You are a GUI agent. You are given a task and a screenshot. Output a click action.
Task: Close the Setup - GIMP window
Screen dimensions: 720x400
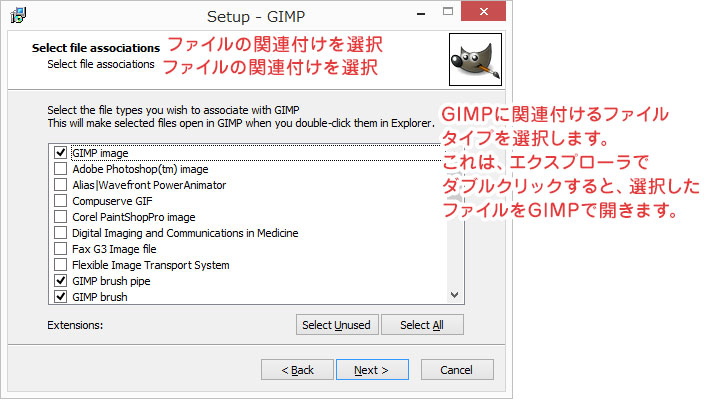pos(484,11)
